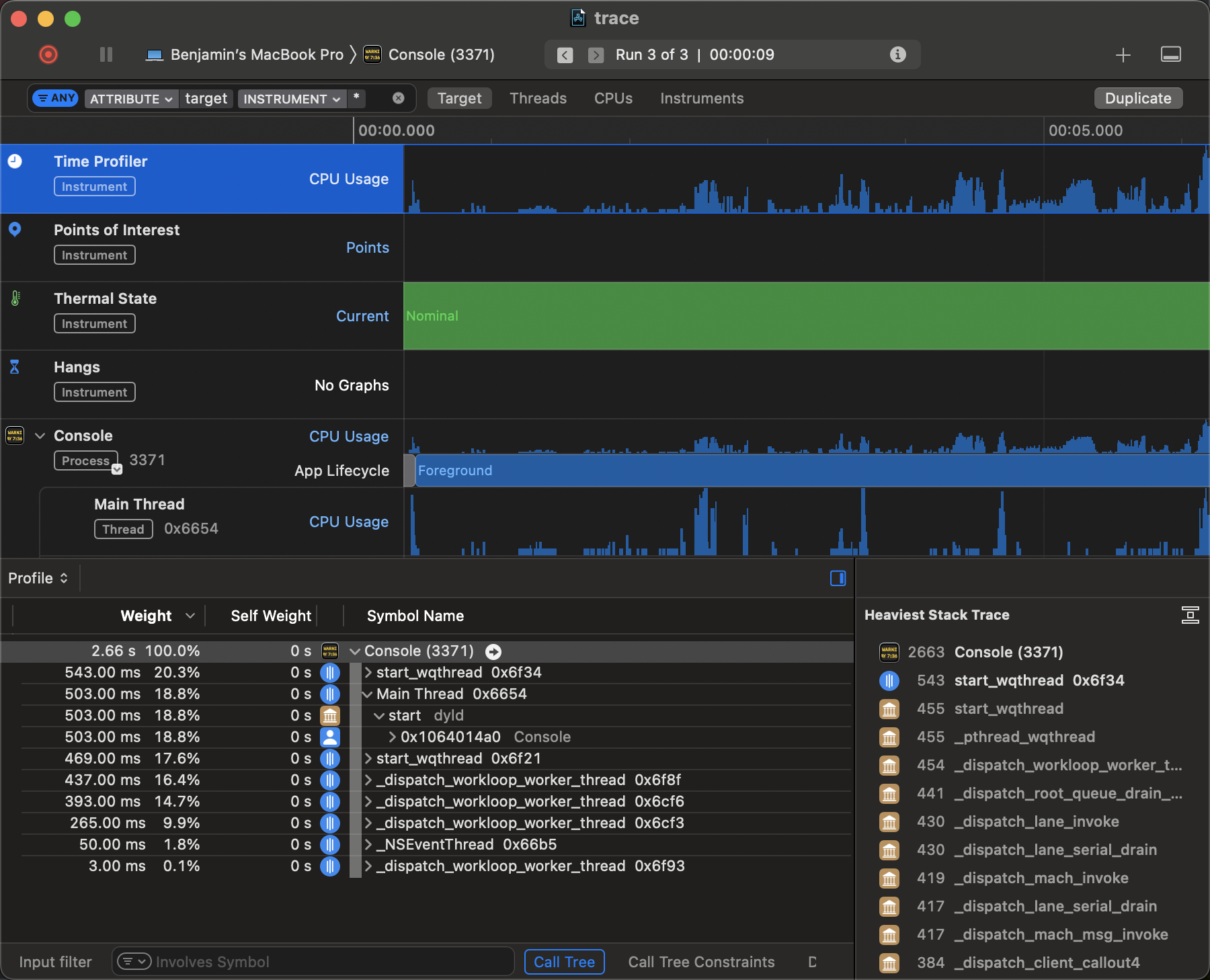Open the Involves Symbol filter type menu

(x=134, y=962)
